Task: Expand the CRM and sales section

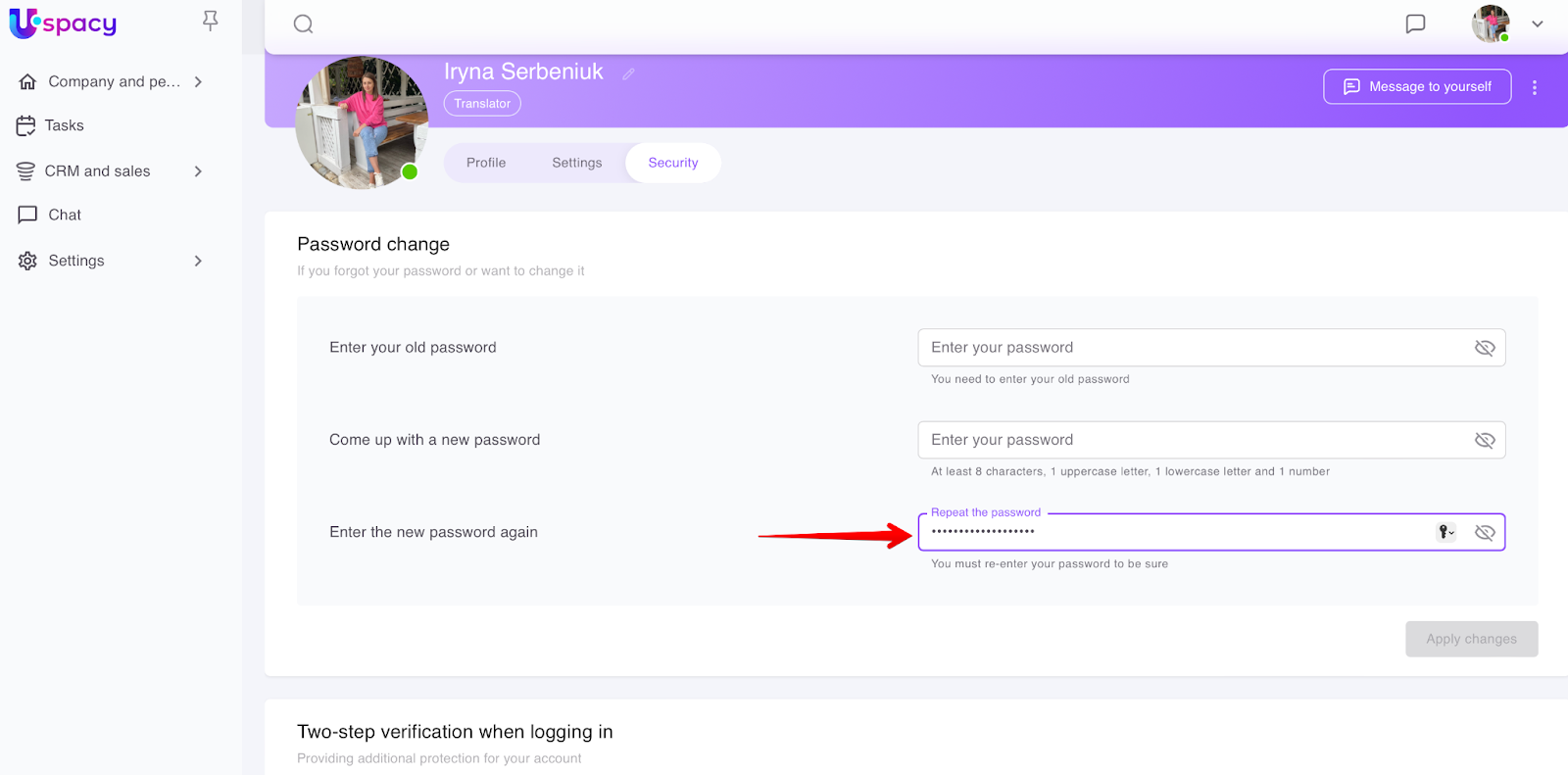Action: (x=198, y=171)
